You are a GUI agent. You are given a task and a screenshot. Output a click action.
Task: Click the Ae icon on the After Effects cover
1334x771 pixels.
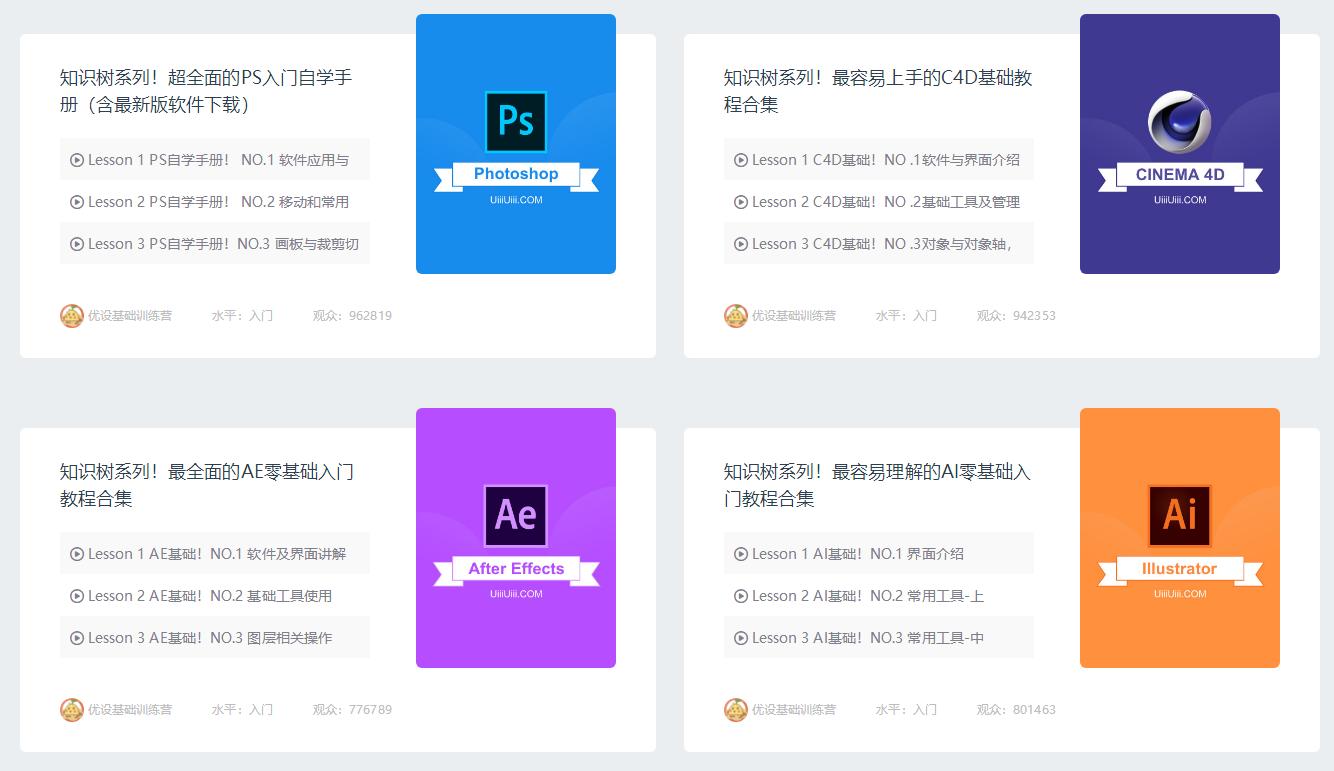click(516, 513)
